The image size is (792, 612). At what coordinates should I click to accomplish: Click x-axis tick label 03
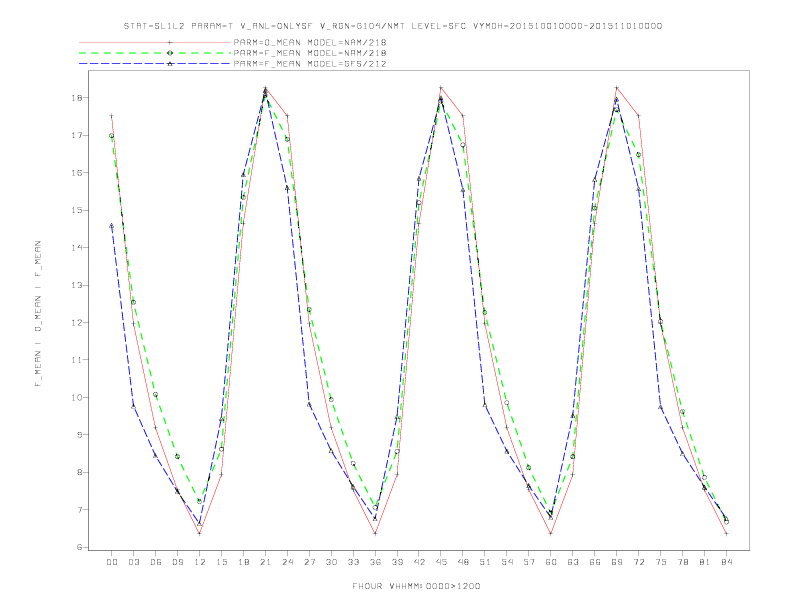[133, 562]
